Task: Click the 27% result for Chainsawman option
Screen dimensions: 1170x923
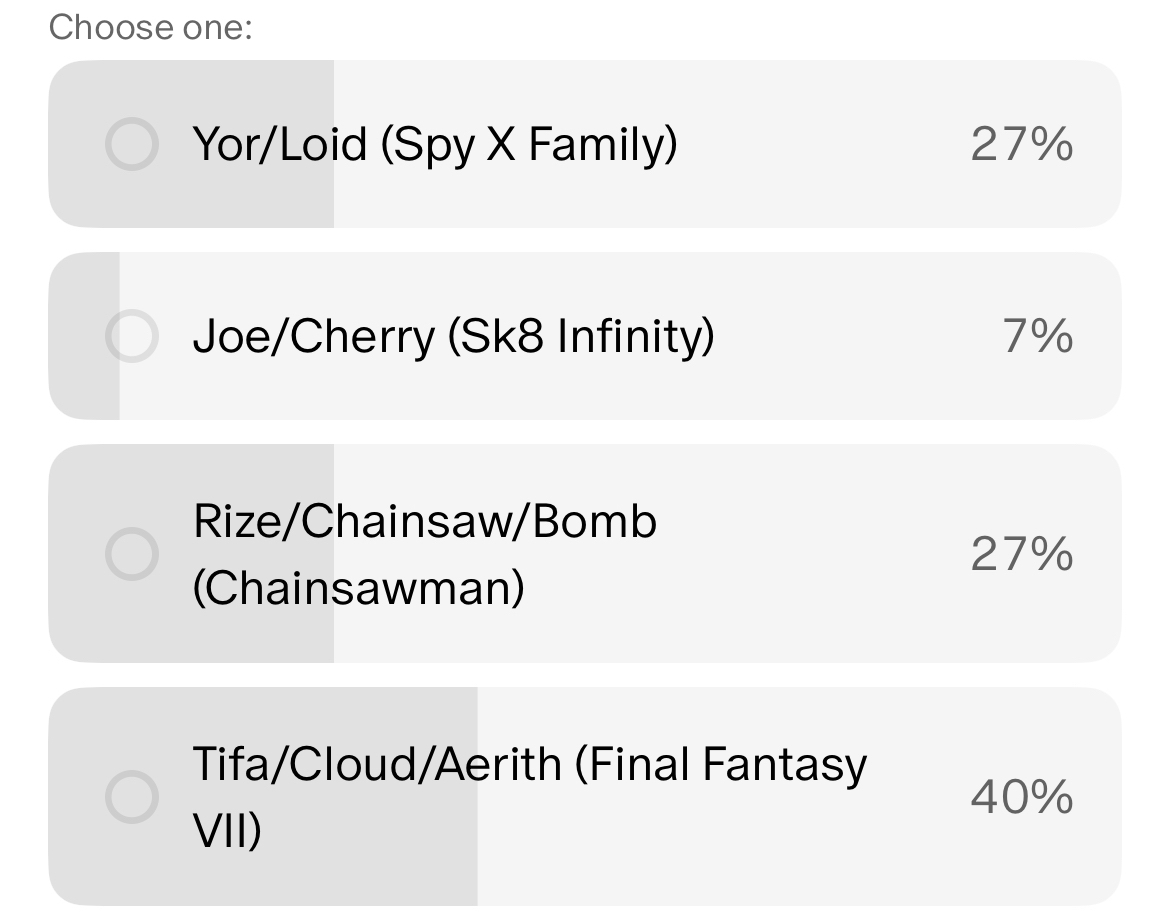Action: (x=1021, y=553)
